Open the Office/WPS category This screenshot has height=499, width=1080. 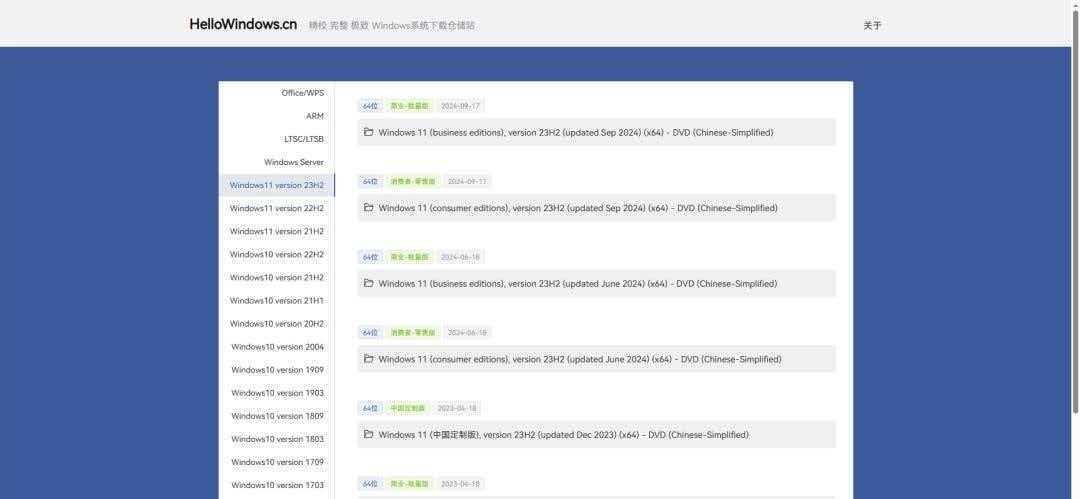point(302,93)
